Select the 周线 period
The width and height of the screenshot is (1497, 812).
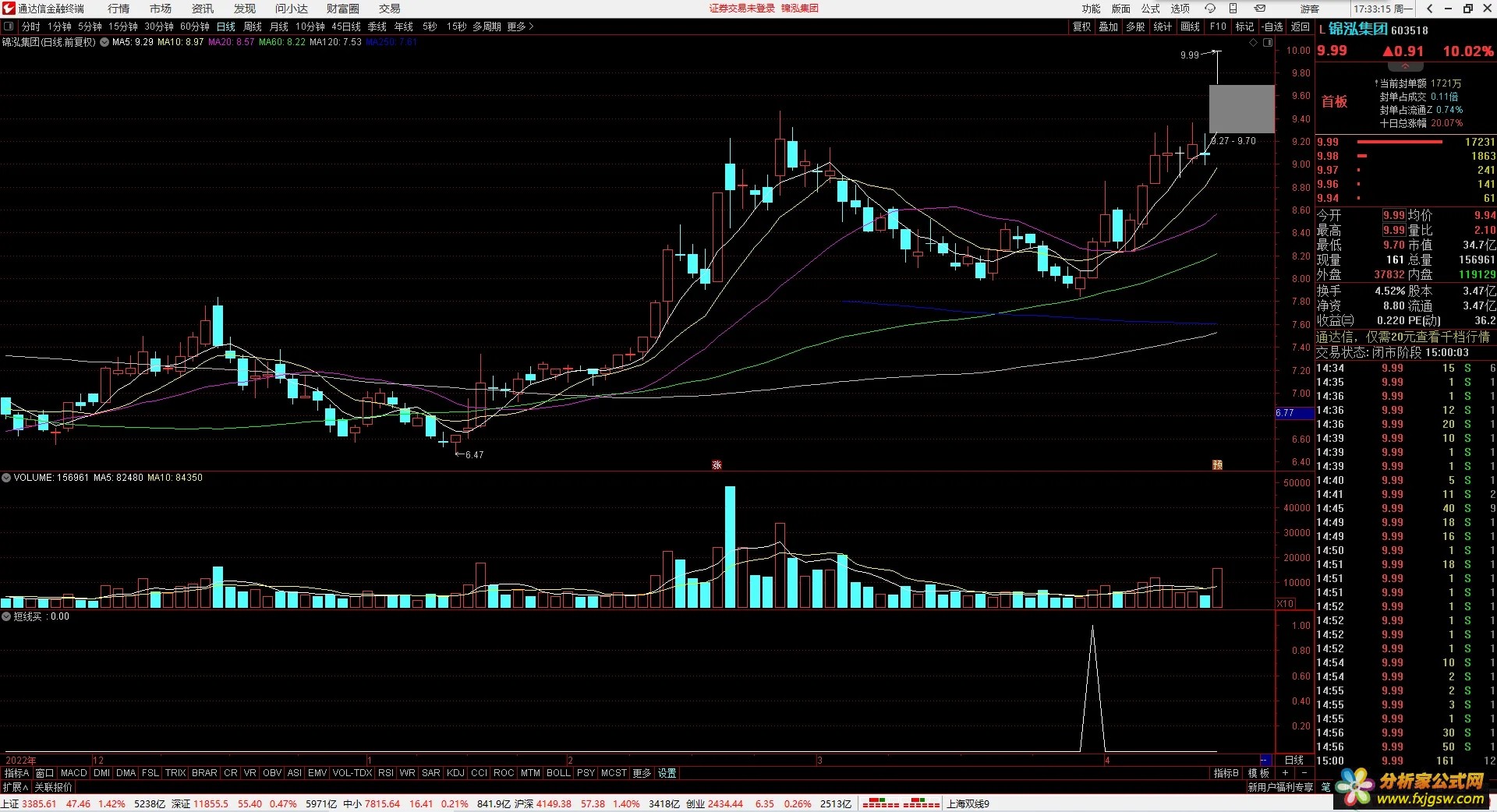[x=253, y=26]
